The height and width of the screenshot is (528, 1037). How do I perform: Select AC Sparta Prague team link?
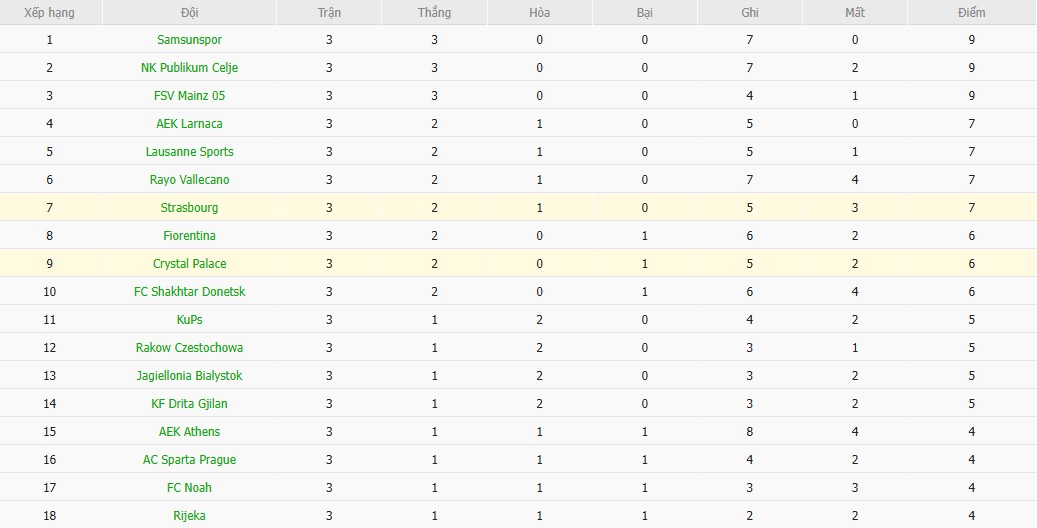(x=189, y=460)
